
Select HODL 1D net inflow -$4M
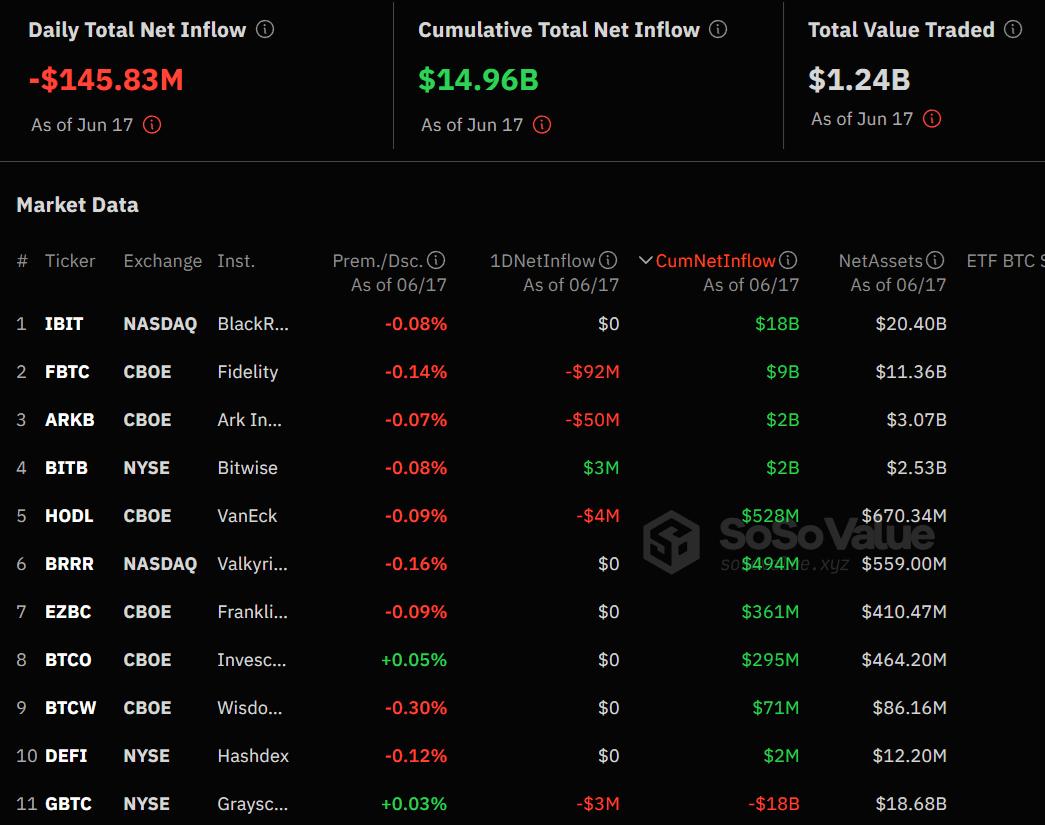(598, 516)
